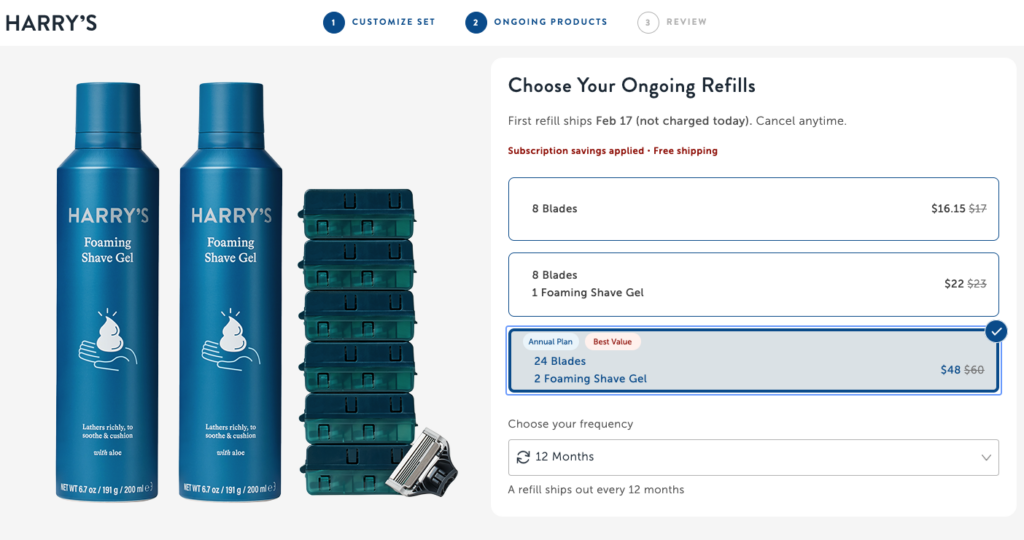Image resolution: width=1024 pixels, height=540 pixels.
Task: Click the Annual Plan badge
Action: (x=550, y=342)
